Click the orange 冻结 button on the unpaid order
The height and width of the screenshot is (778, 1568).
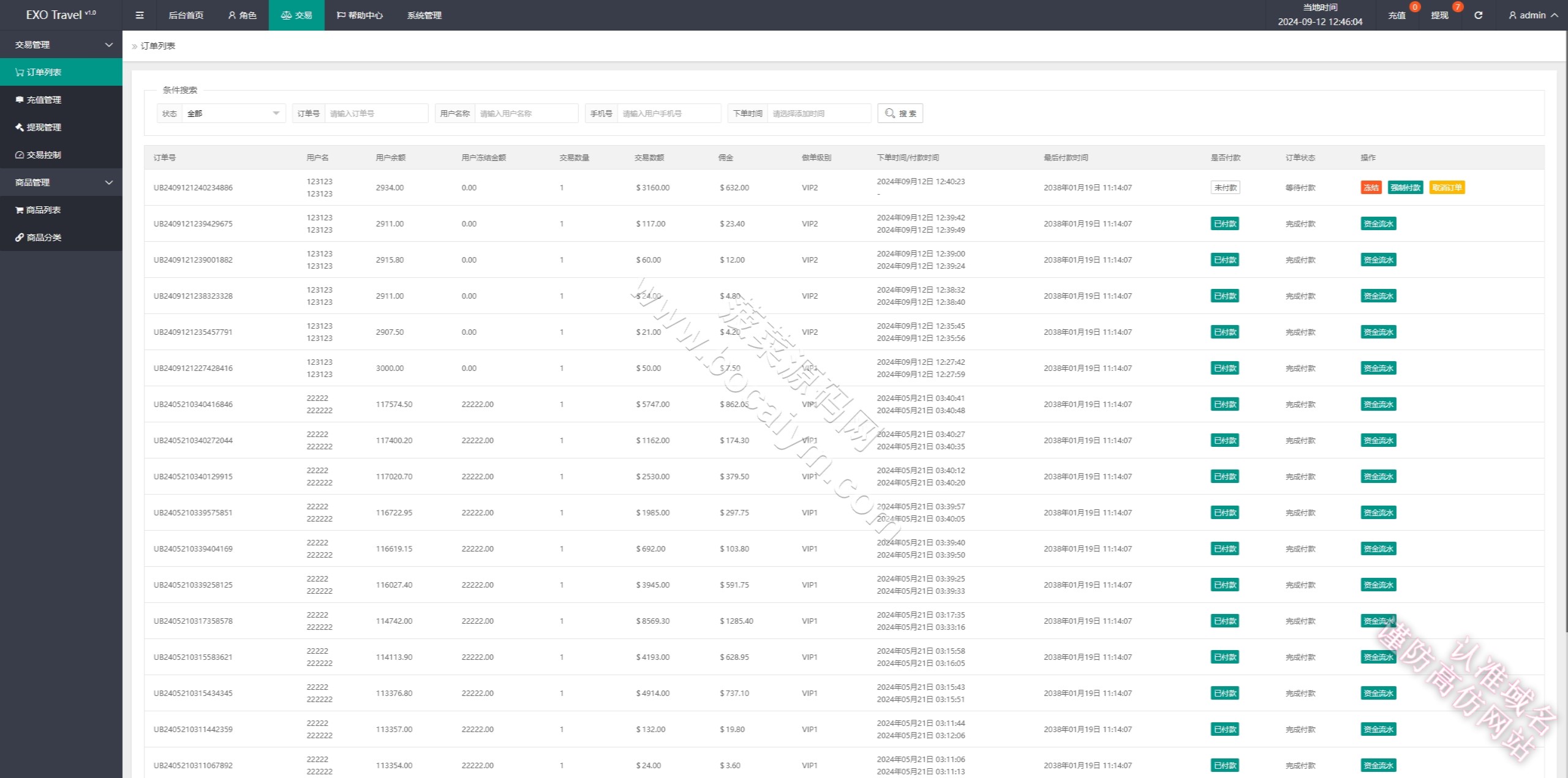(1371, 188)
